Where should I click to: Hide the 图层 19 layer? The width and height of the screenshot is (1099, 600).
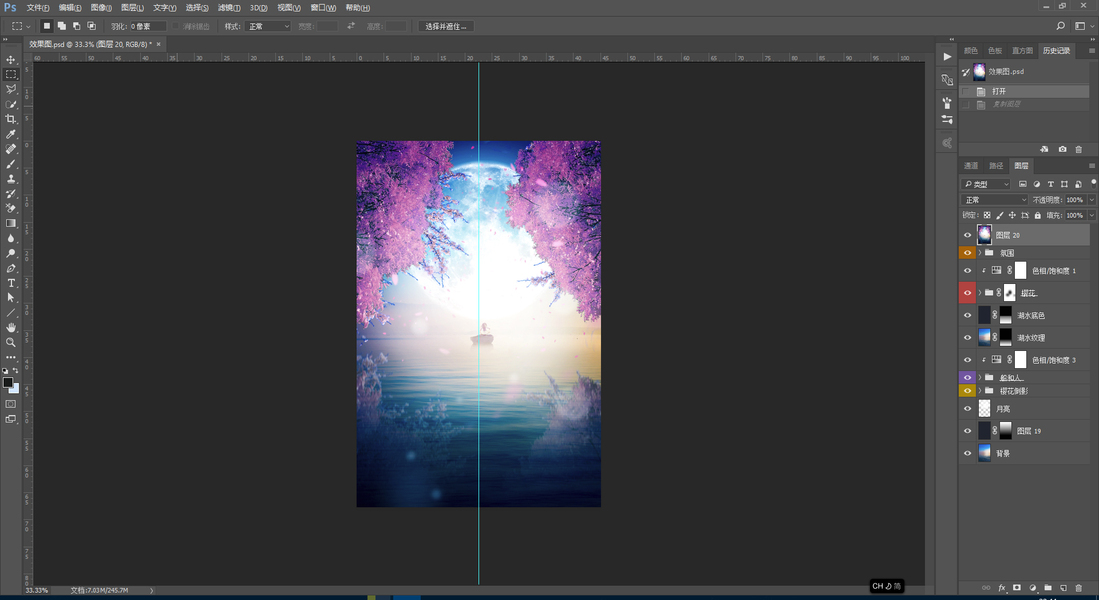pyautogui.click(x=967, y=431)
